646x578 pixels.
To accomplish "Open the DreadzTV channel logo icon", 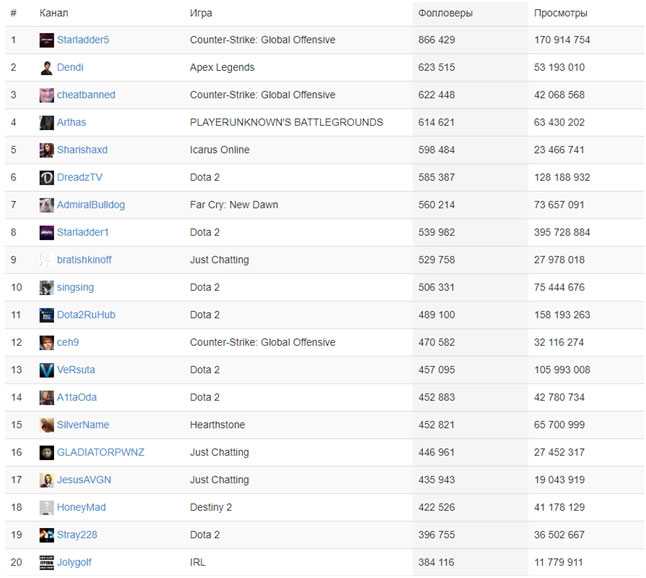I will [47, 178].
